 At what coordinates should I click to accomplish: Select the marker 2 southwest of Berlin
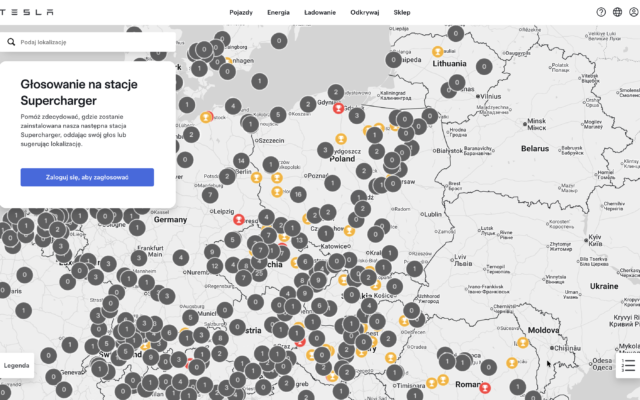[227, 177]
